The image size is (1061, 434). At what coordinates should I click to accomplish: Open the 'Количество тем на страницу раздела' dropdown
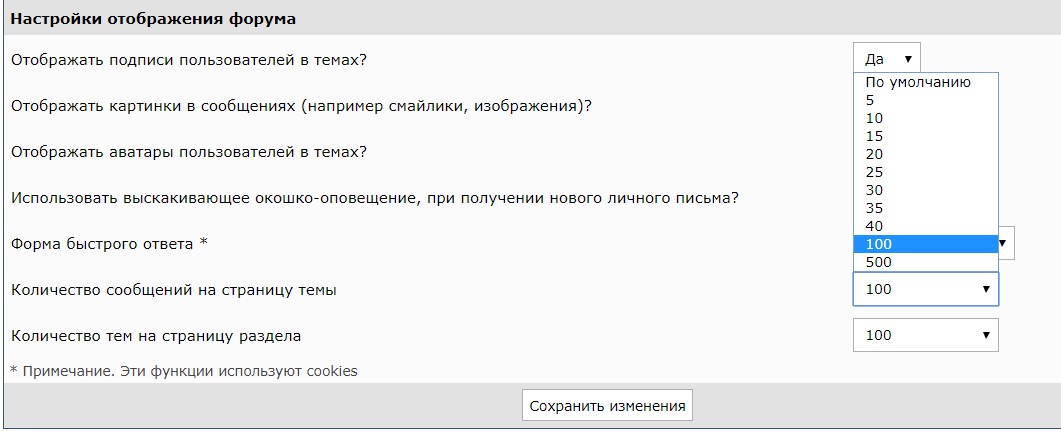(925, 335)
